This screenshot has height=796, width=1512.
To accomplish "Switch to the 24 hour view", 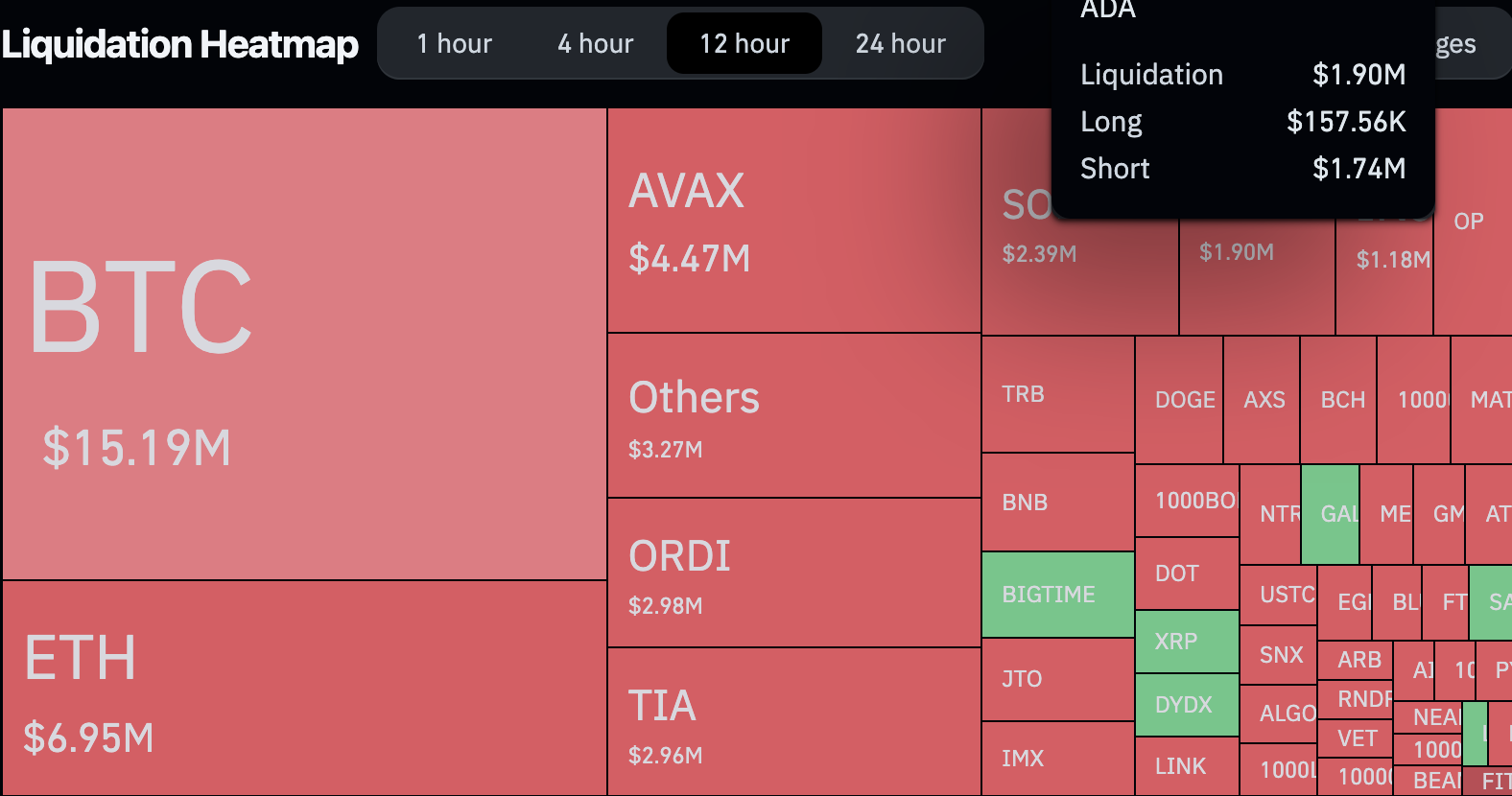I will pyautogui.click(x=900, y=44).
